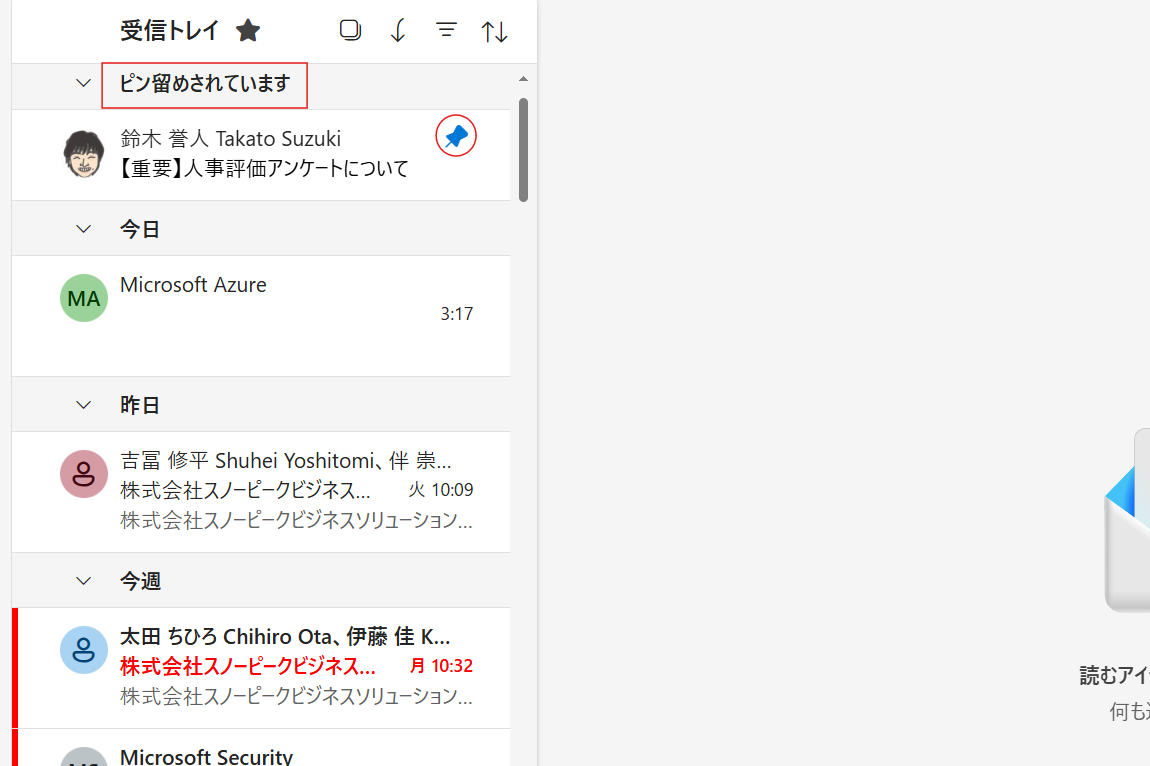Screen dimensions: 1150x766
Task: Collapse the 今日 group chevron
Action: [x=84, y=229]
